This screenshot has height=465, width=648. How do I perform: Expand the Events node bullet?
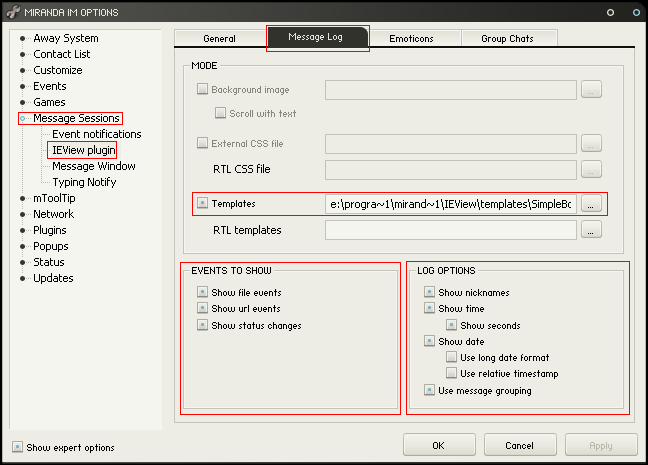(x=23, y=87)
